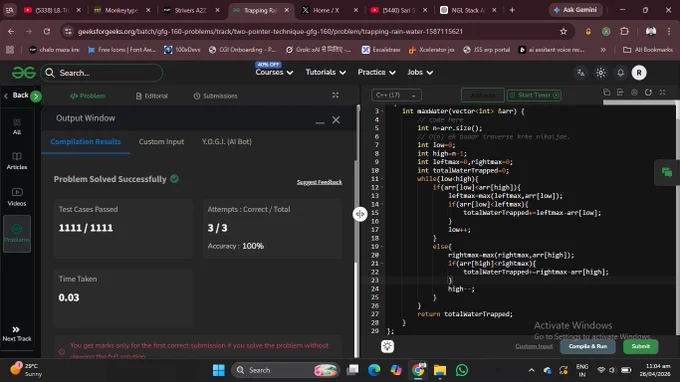Open All section in left sidebar

pyautogui.click(x=17, y=127)
